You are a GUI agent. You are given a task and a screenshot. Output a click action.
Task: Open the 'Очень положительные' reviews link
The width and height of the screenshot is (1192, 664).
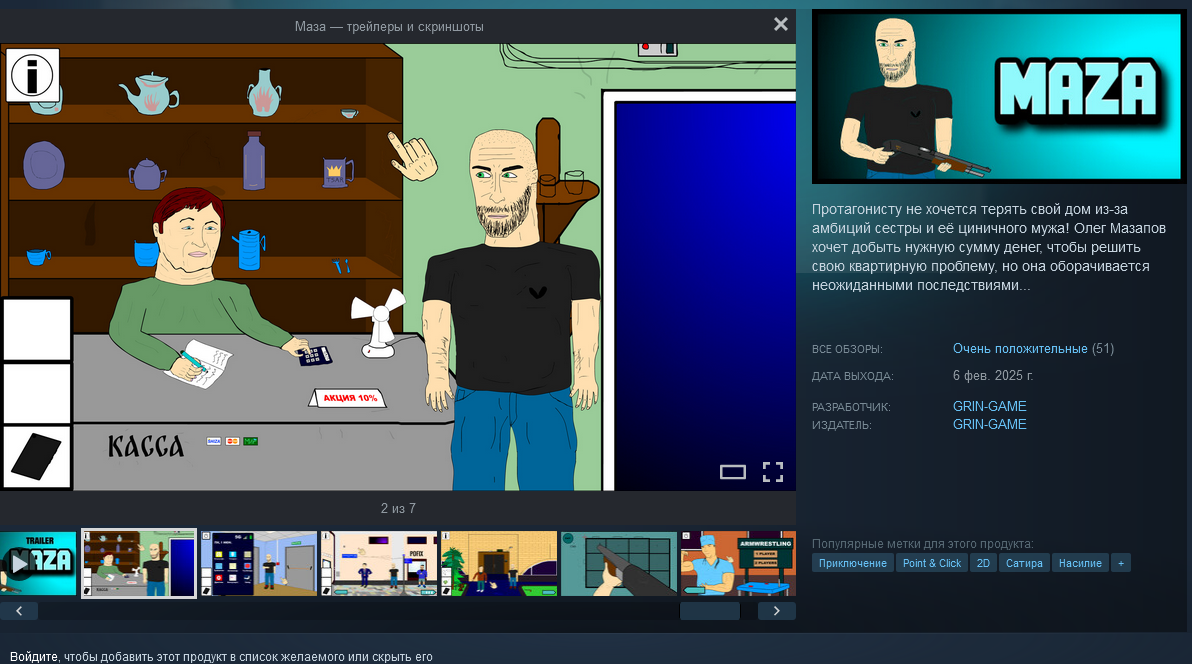coord(1020,348)
